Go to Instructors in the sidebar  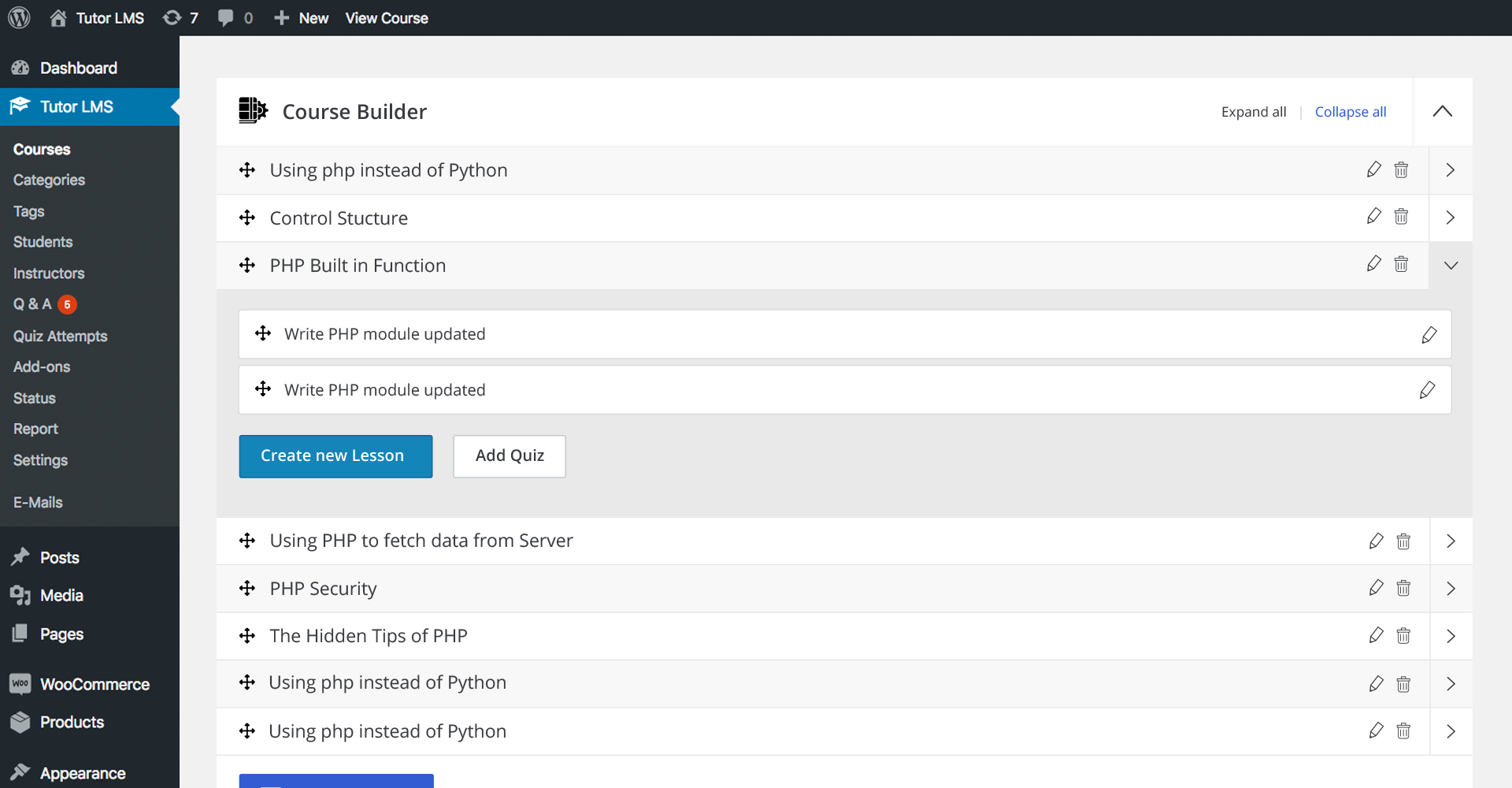coord(49,273)
